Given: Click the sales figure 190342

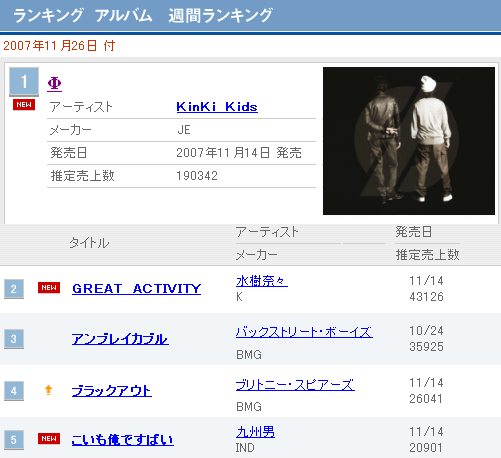Looking at the screenshot, I should (197, 176).
